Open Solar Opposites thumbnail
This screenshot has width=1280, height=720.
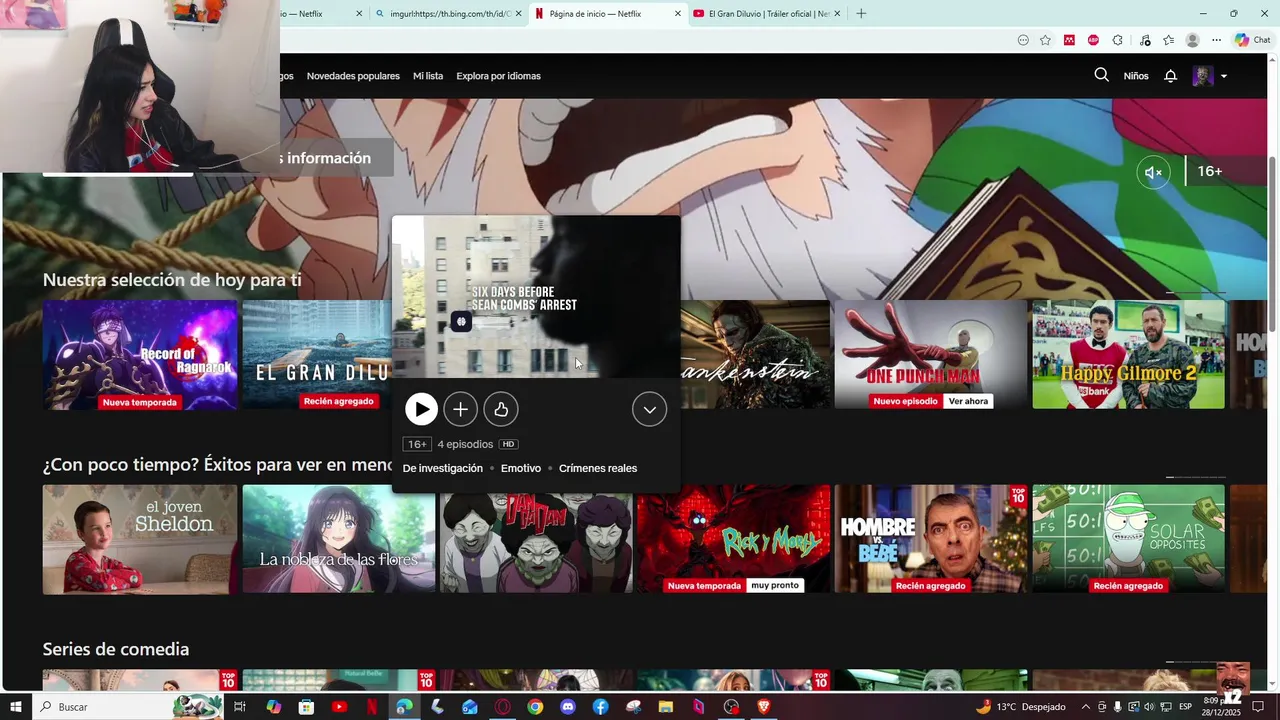[1128, 539]
